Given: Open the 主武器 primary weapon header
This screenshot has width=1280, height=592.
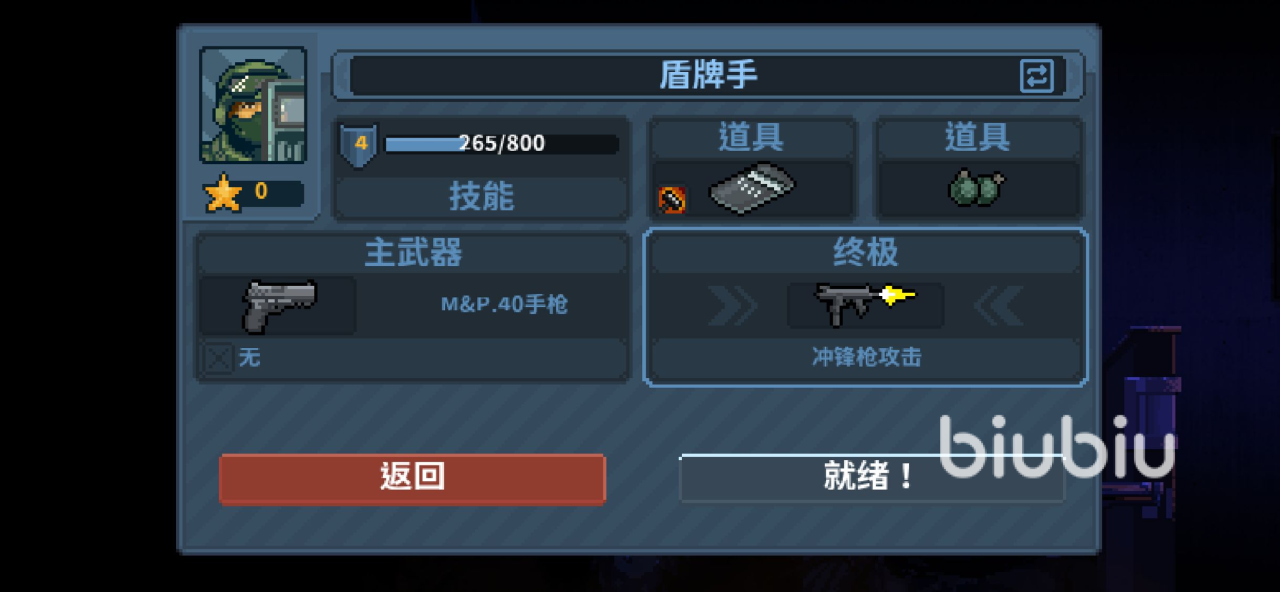Looking at the screenshot, I should 413,253.
